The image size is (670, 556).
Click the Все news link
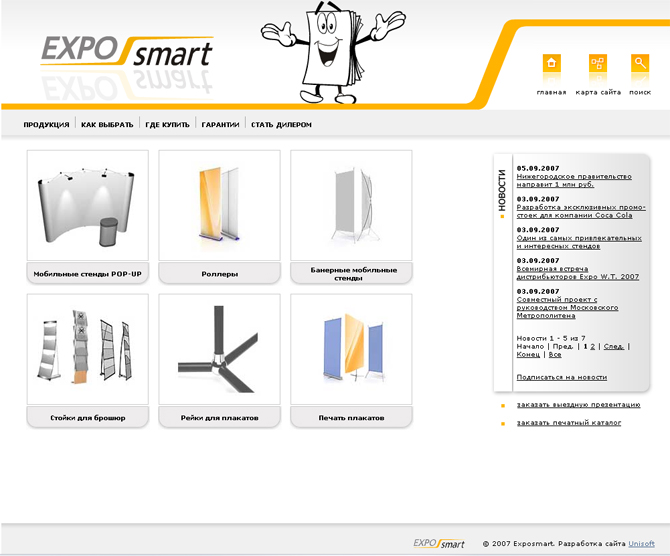[x=555, y=355]
